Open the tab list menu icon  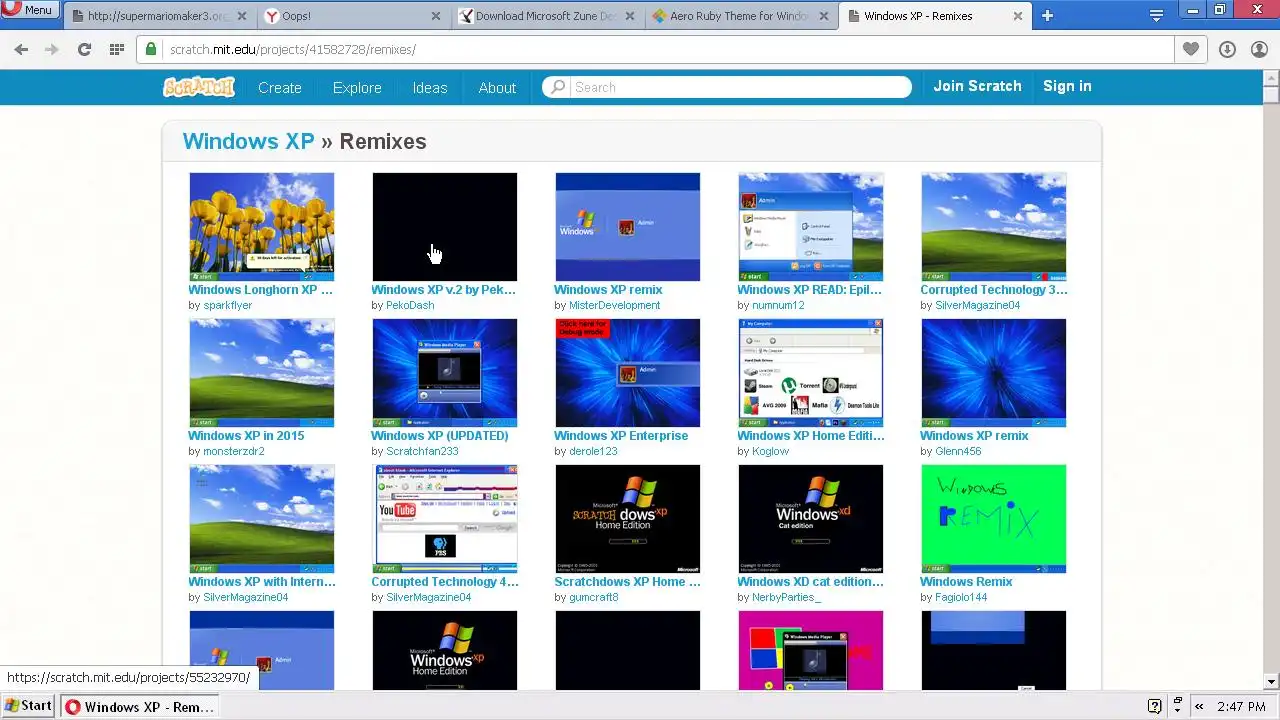[x=1156, y=16]
